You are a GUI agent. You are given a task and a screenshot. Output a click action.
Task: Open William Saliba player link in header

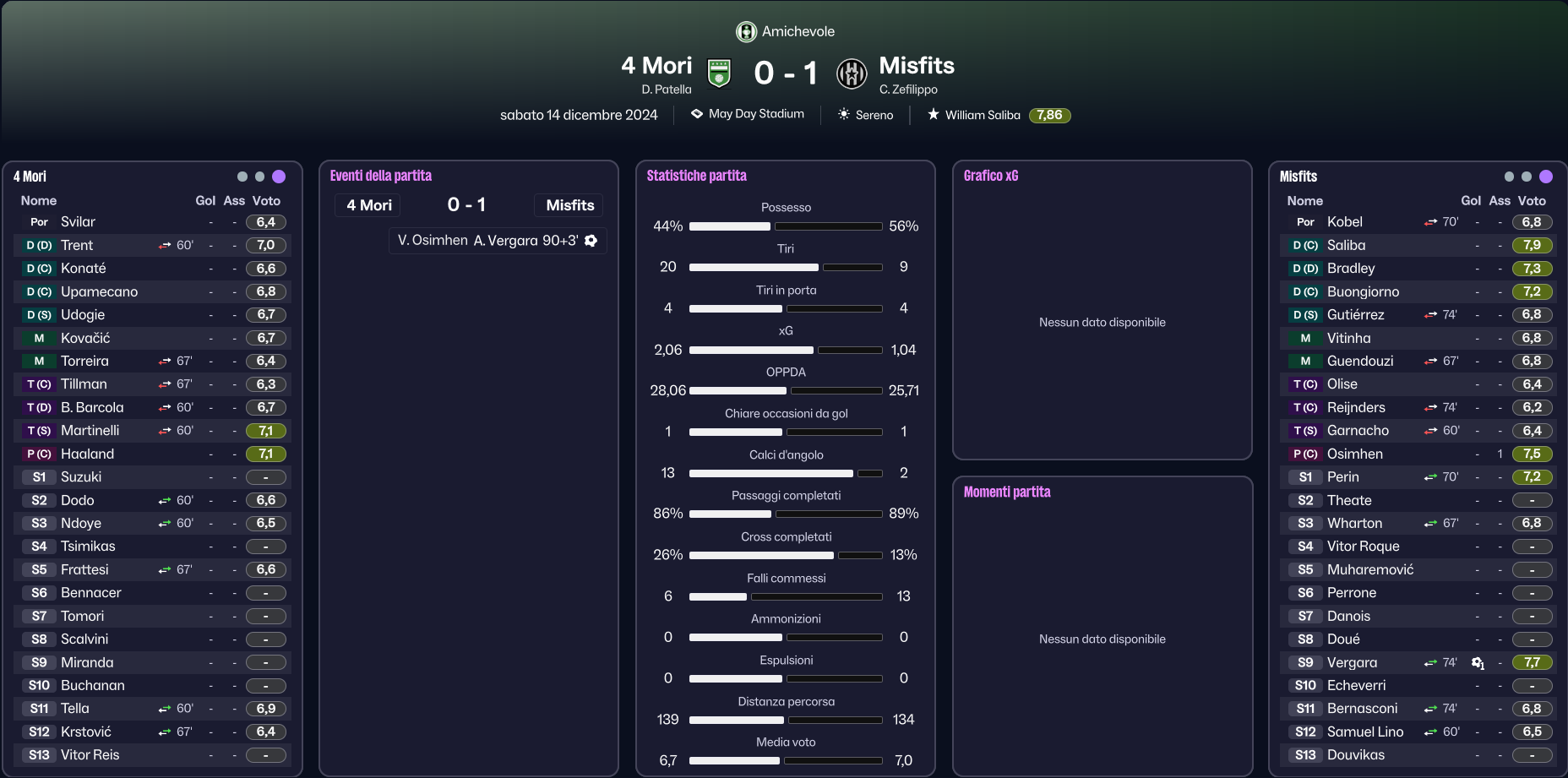coord(983,115)
